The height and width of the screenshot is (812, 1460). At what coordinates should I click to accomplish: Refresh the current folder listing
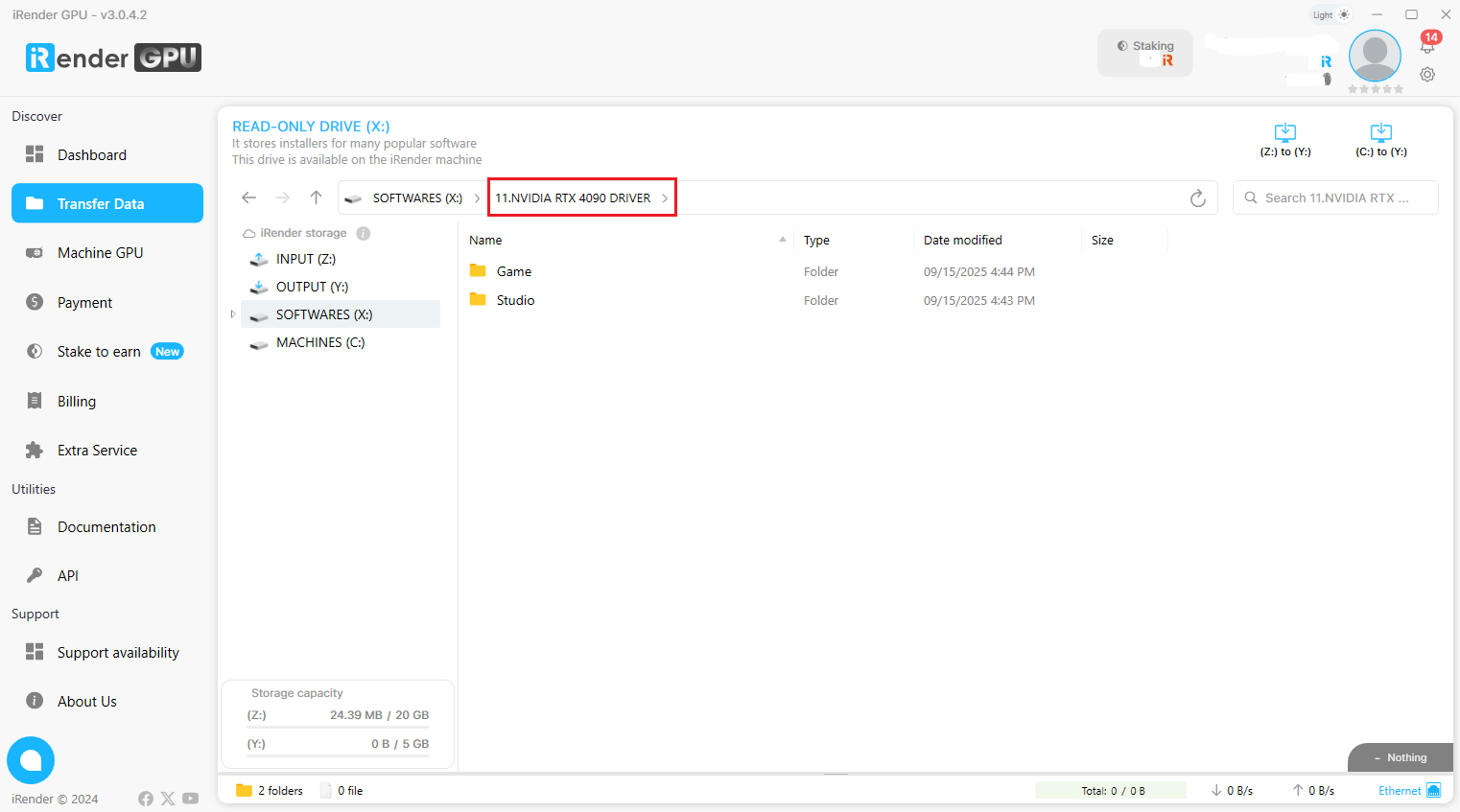click(x=1197, y=198)
